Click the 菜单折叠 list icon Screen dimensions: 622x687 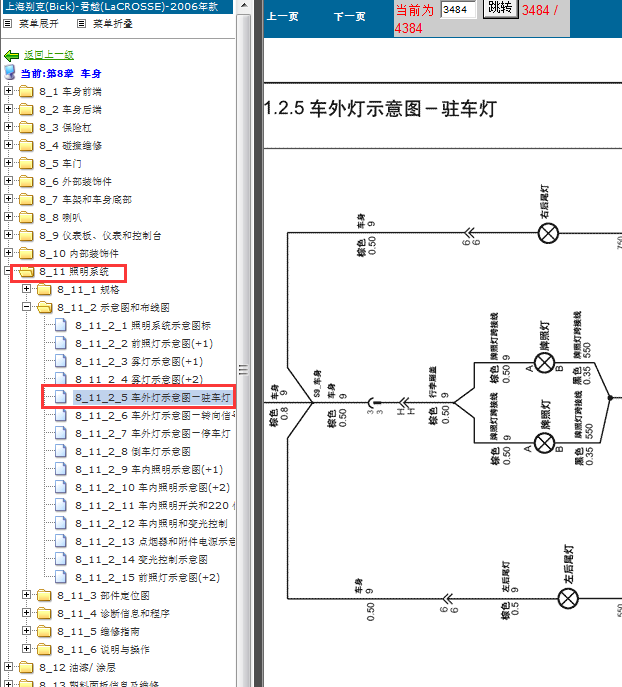pos(81,24)
